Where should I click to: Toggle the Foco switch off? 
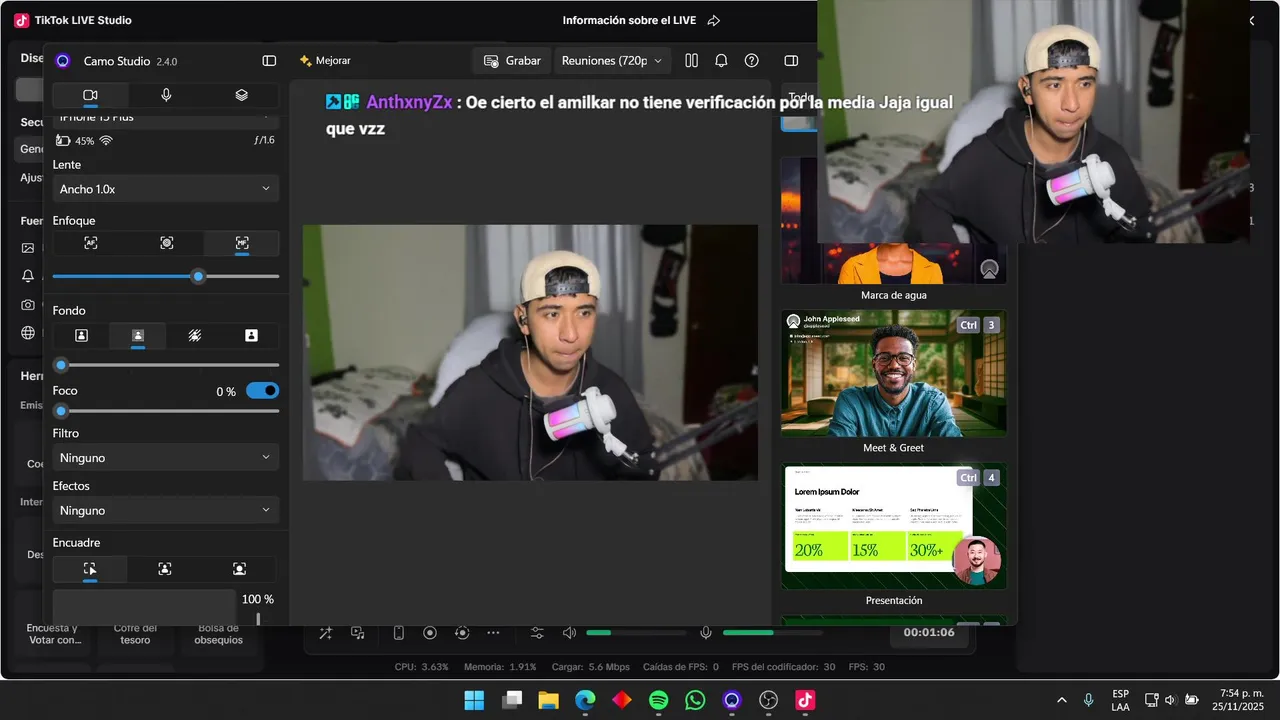pos(262,391)
